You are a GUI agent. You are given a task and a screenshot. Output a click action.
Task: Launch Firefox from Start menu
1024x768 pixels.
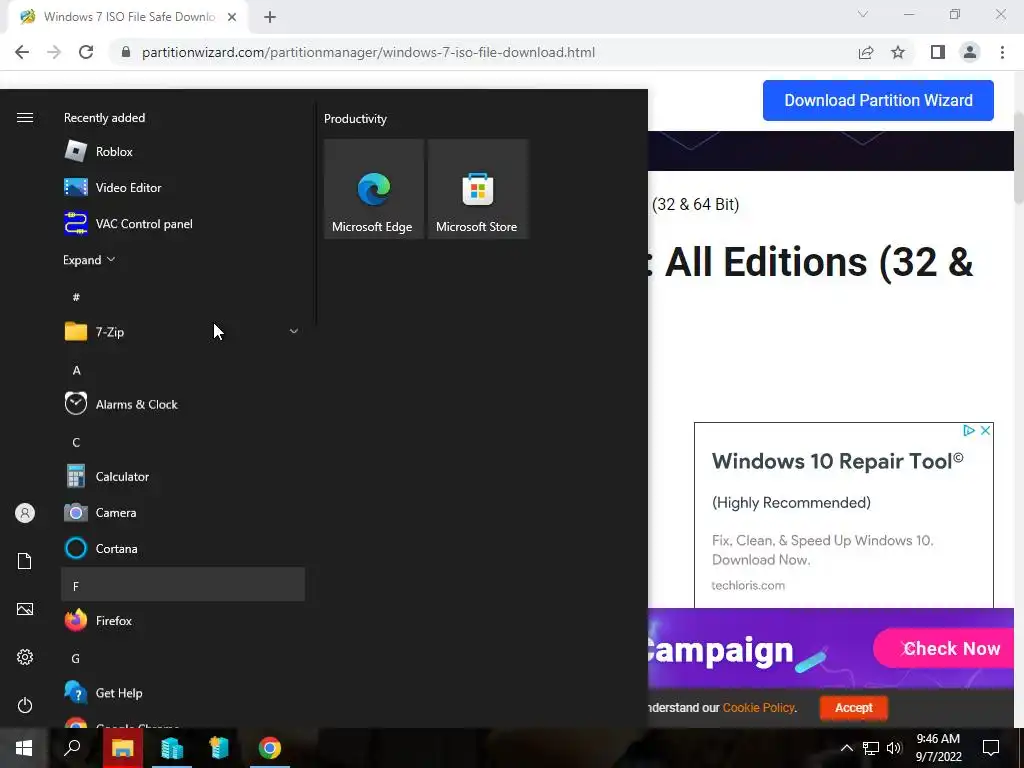tap(183, 620)
